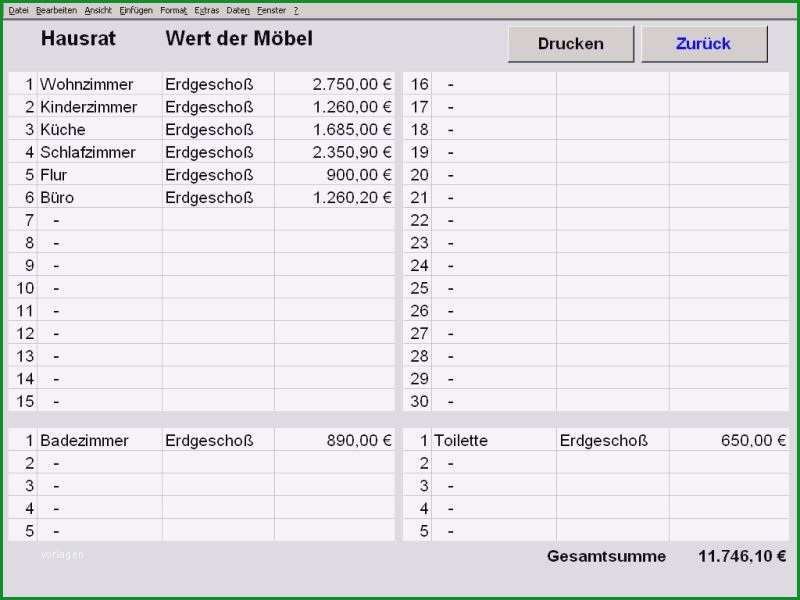Screen dimensions: 800x600
Task: Click the empty name field of row 16
Action: click(494, 84)
